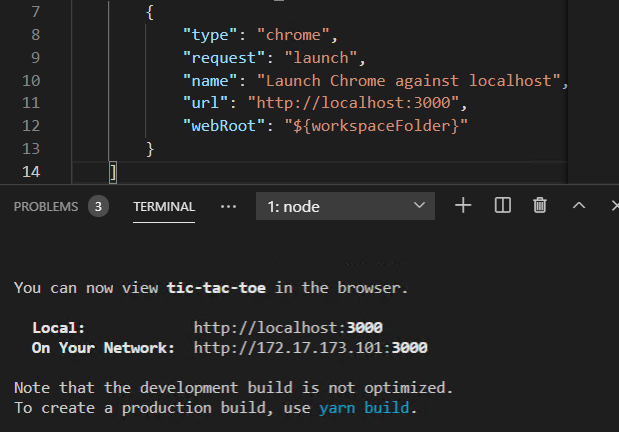
Task: Click the closing brace on line 13
Action: coord(150,149)
